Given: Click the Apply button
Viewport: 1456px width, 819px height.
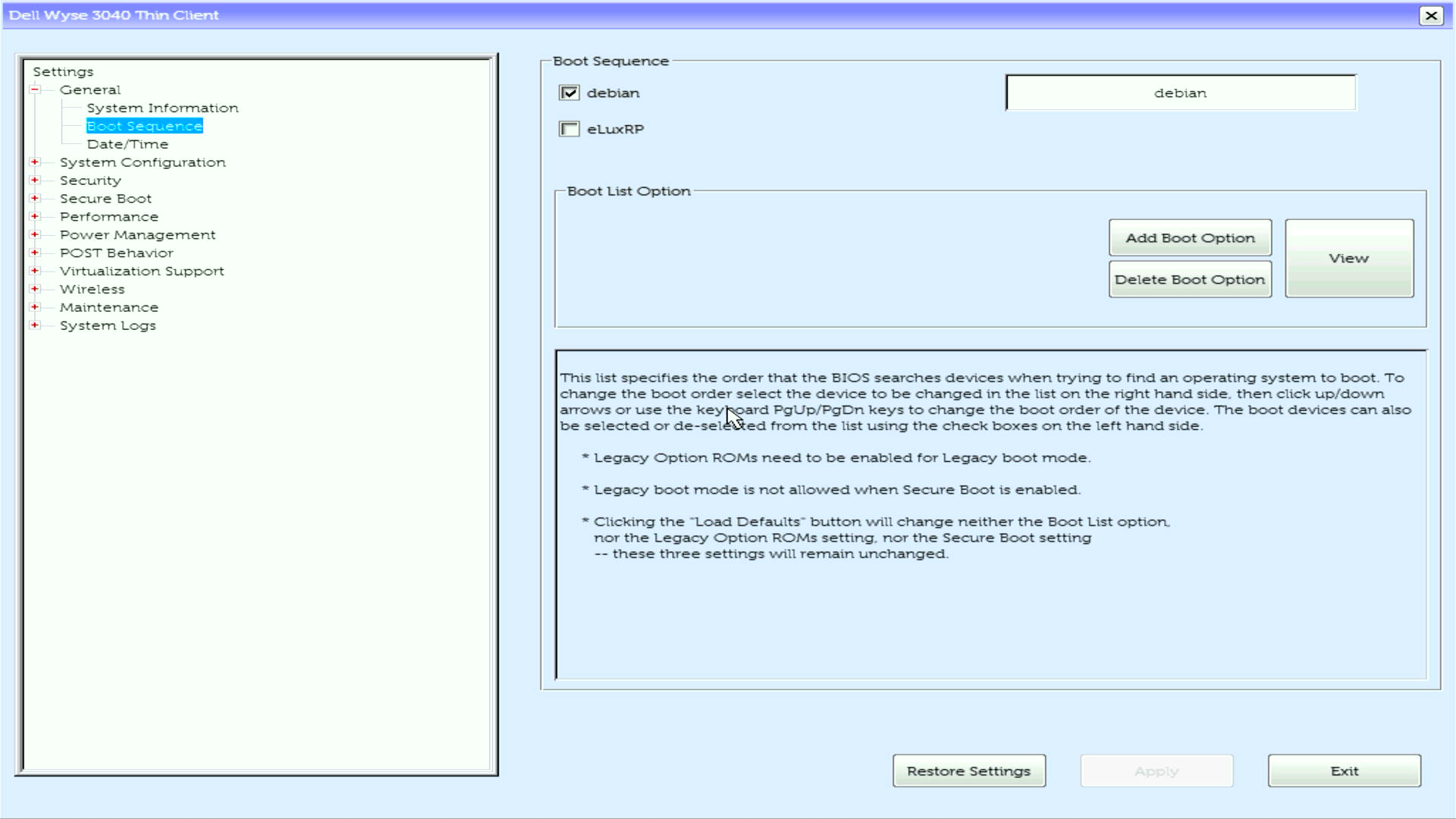Looking at the screenshot, I should point(1156,771).
